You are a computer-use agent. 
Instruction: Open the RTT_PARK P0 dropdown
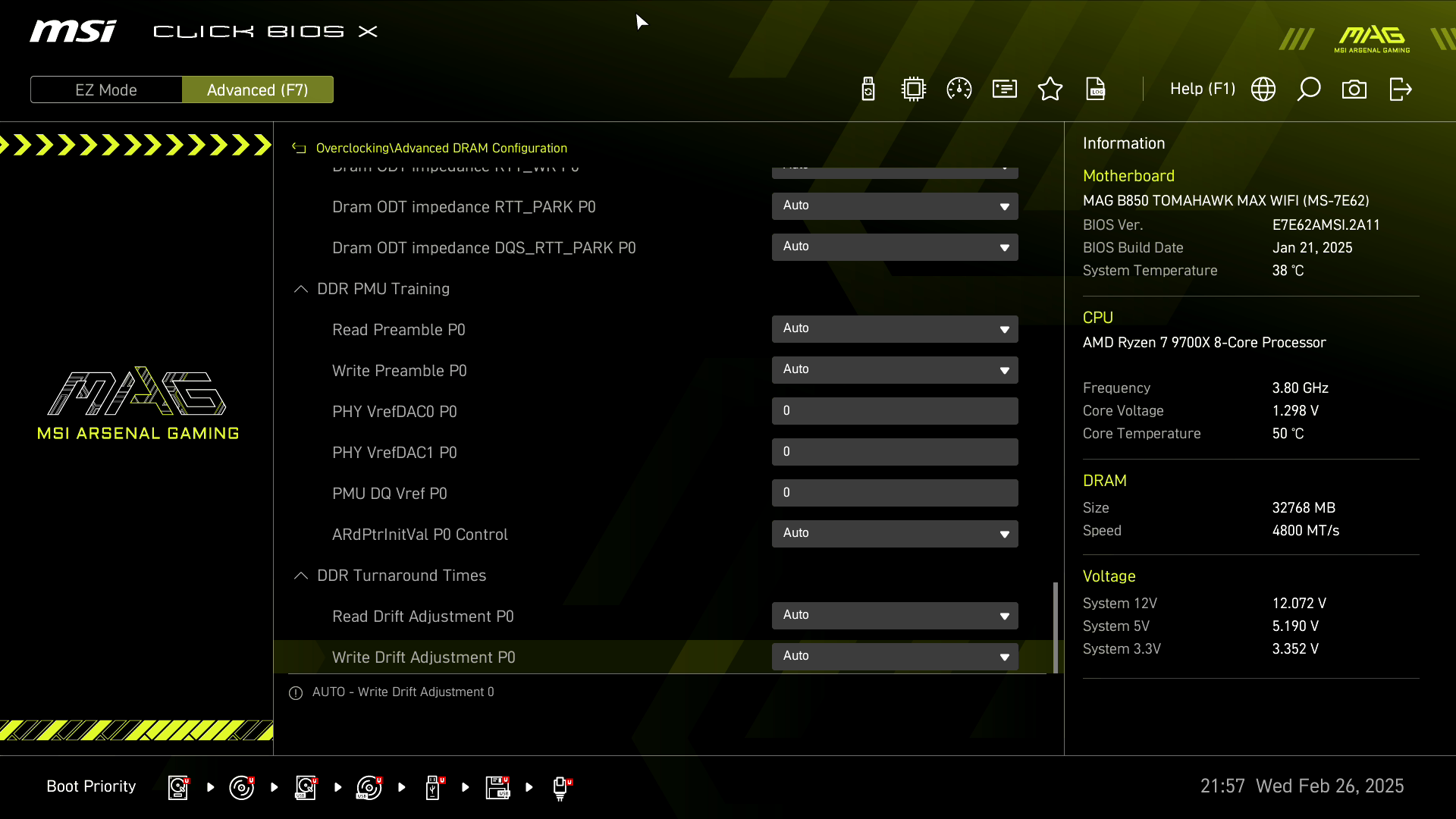(895, 206)
